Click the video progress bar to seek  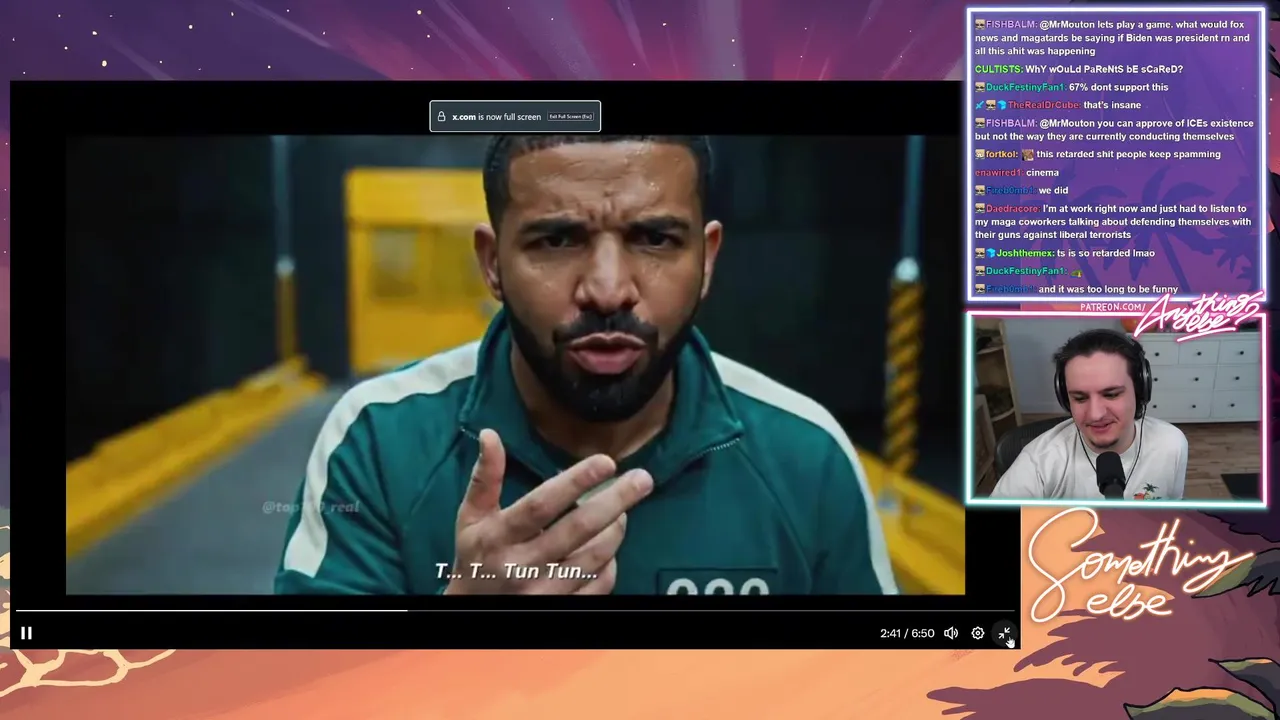(x=515, y=610)
